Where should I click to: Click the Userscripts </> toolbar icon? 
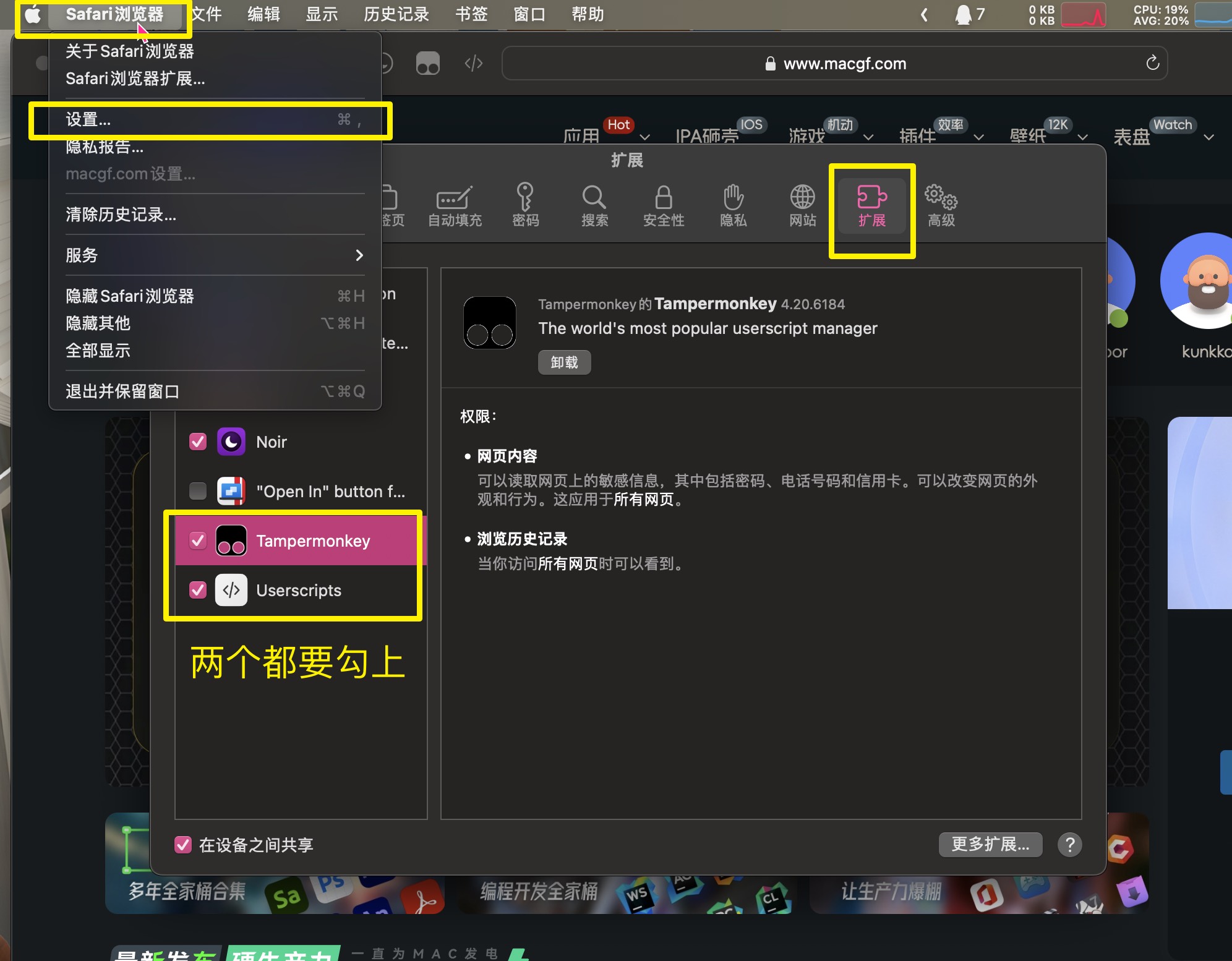pyautogui.click(x=473, y=62)
